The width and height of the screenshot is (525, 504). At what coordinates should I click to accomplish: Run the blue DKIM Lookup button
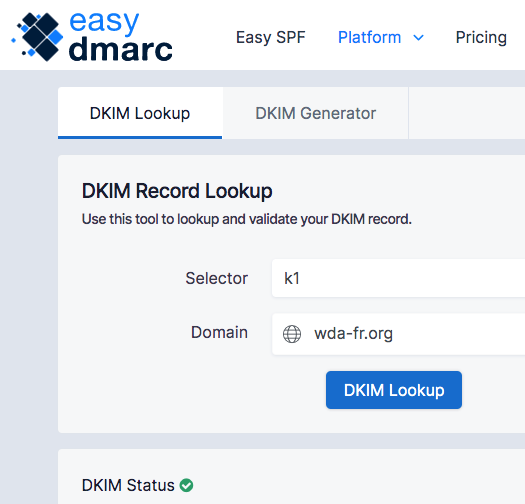pyautogui.click(x=394, y=390)
